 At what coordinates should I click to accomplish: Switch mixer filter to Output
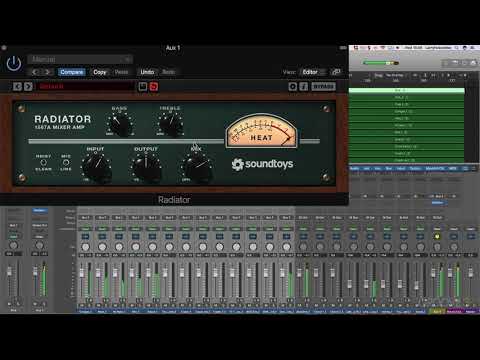(x=415, y=169)
